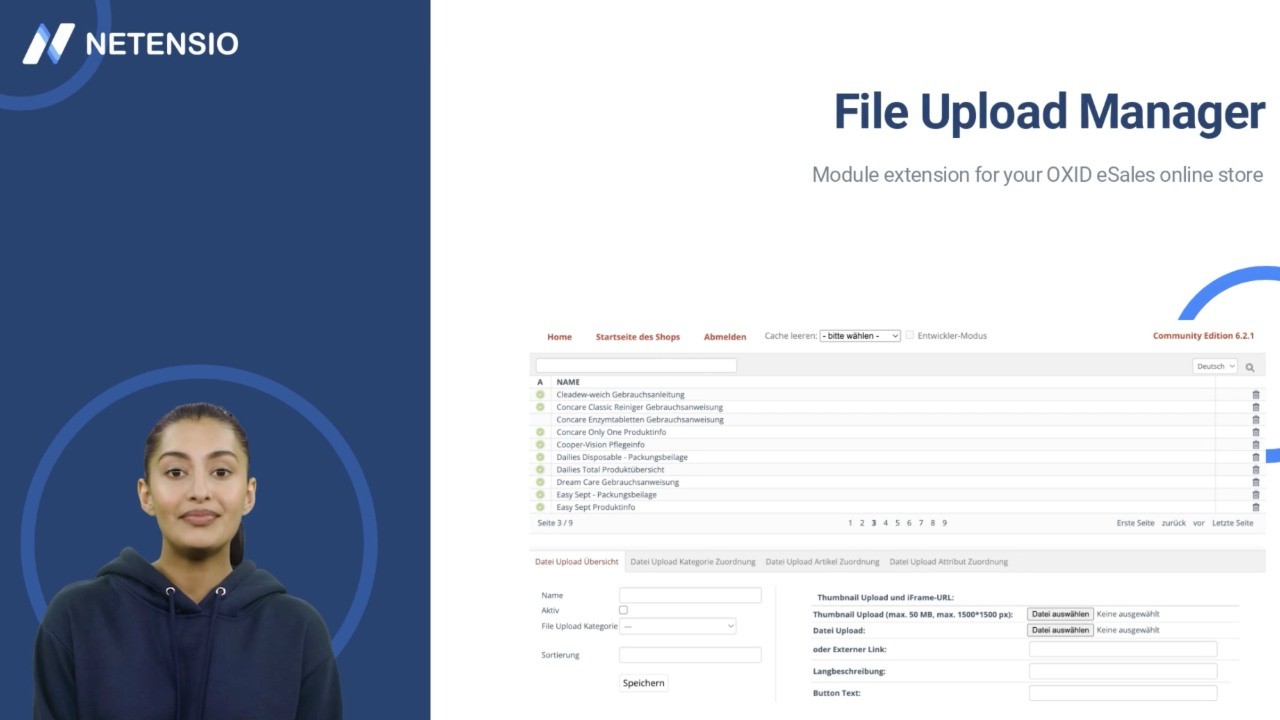The width and height of the screenshot is (1280, 720).
Task: Open the Deutsch language dropdown
Action: pos(1215,367)
